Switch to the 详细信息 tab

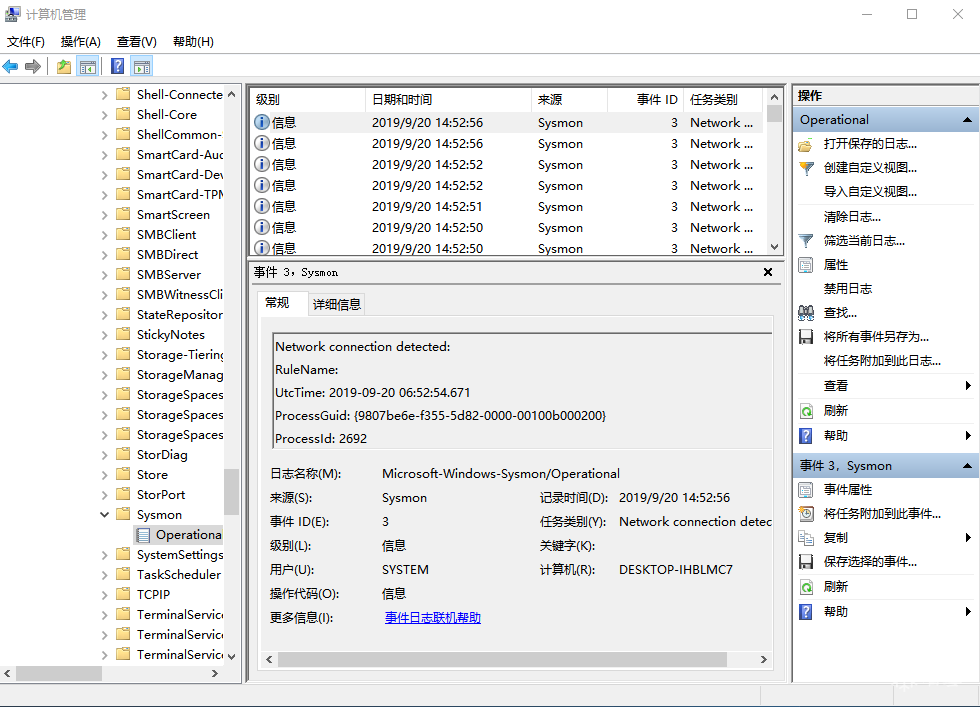coord(337,304)
